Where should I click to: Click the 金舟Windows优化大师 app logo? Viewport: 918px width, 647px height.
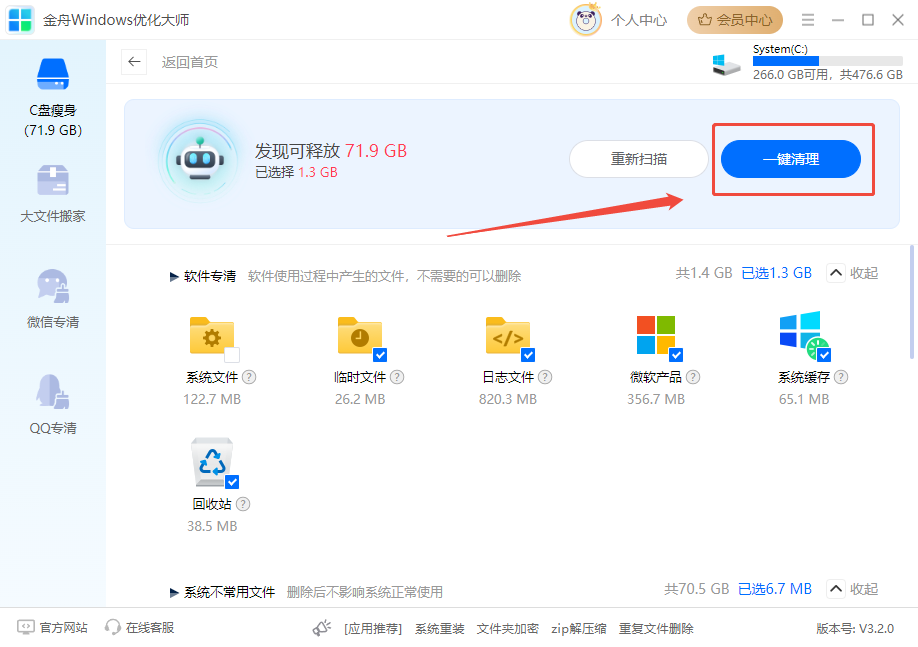point(20,20)
